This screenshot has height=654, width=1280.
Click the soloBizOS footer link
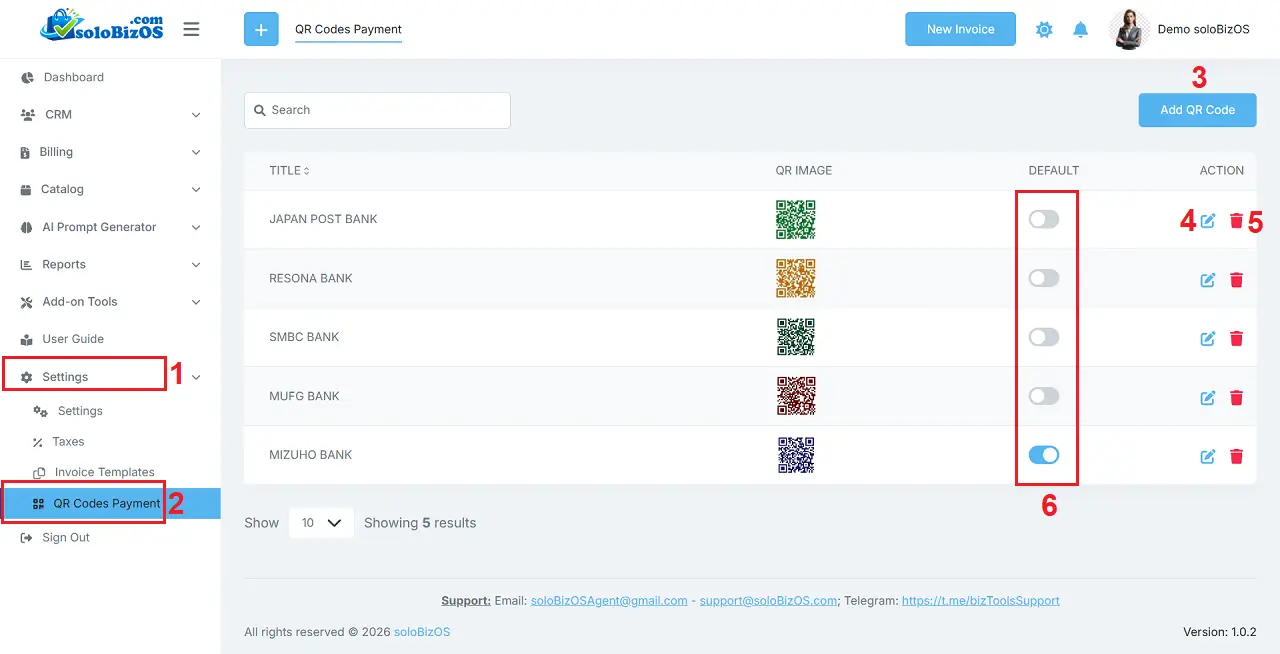point(422,632)
